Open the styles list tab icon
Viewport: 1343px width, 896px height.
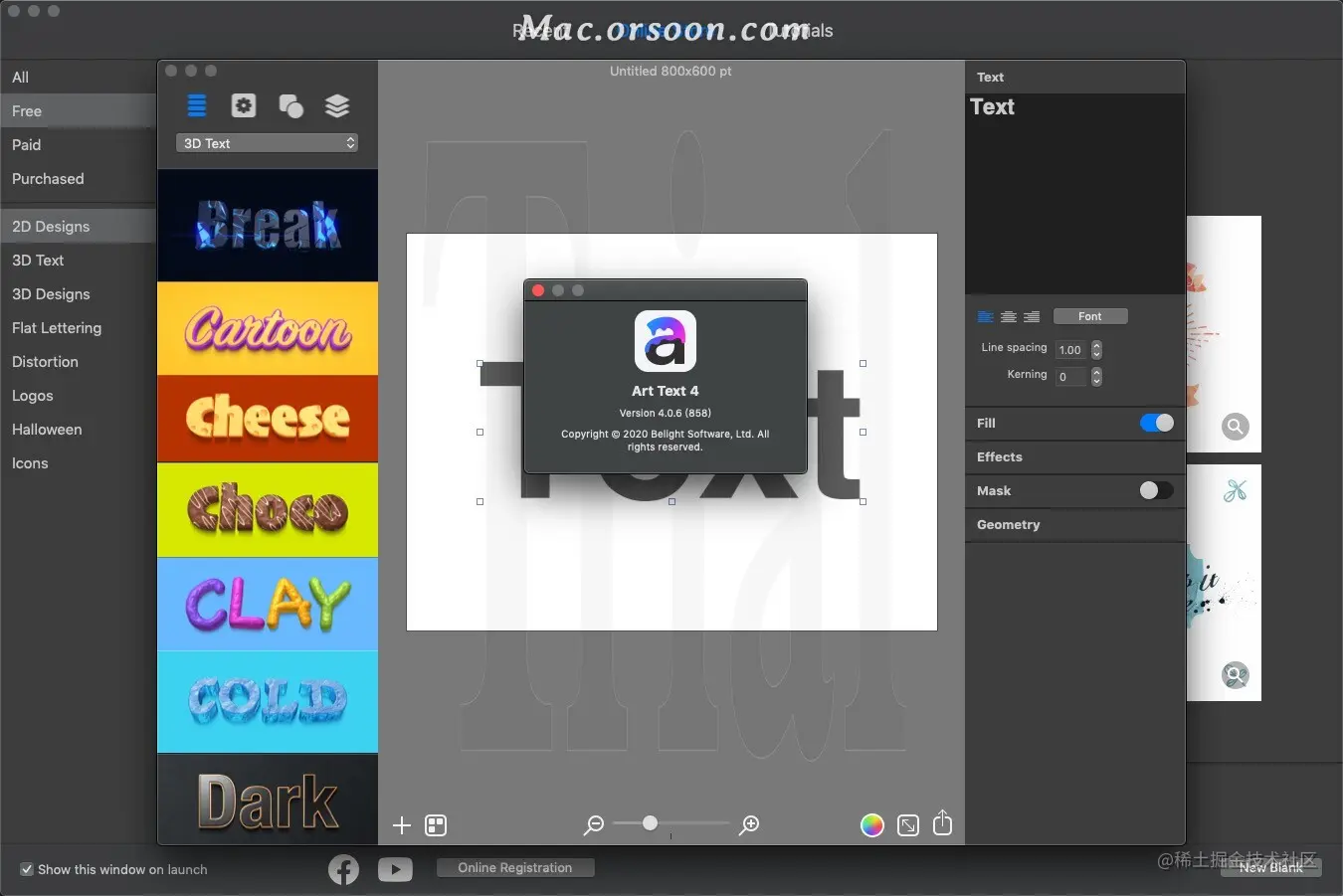coord(197,105)
